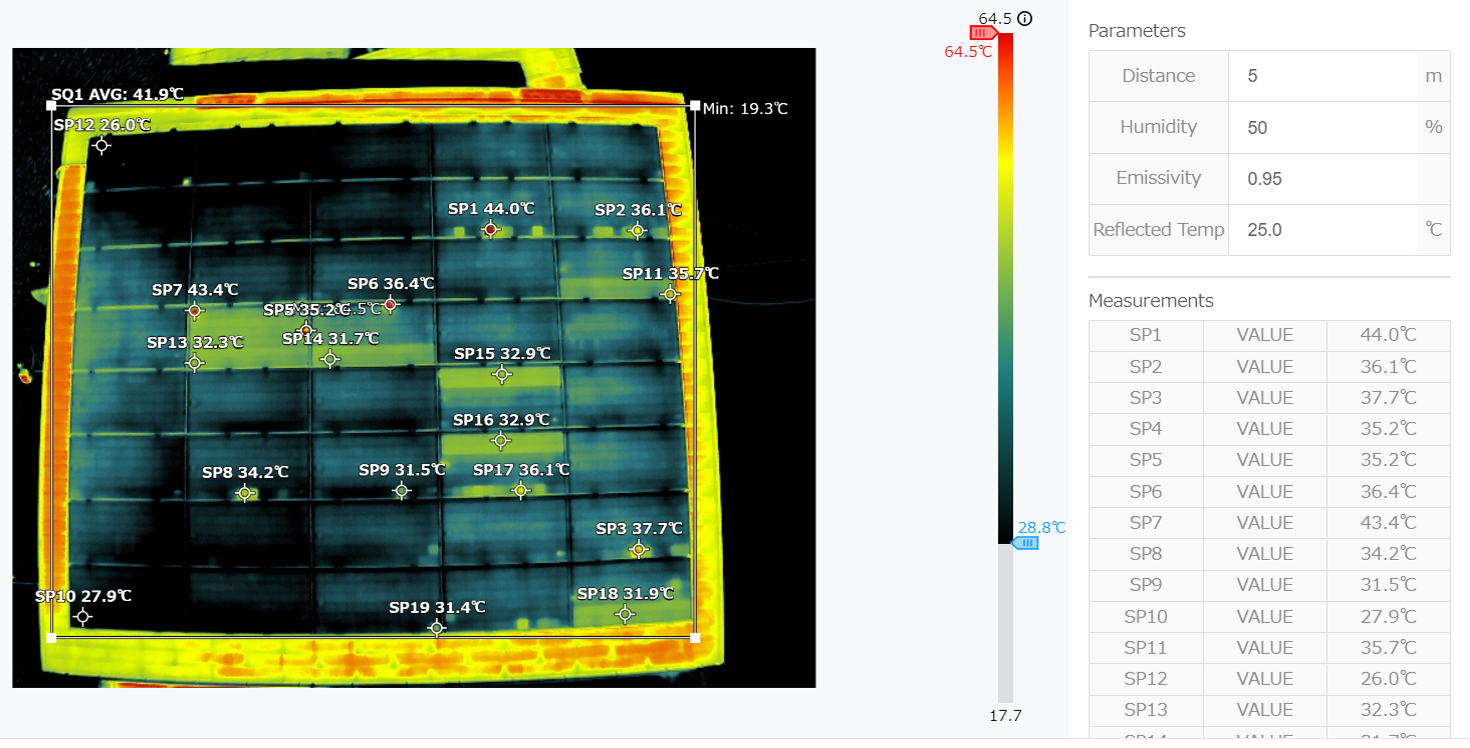The image size is (1470, 748).
Task: Select the SP15 spot marker
Action: coord(502,374)
